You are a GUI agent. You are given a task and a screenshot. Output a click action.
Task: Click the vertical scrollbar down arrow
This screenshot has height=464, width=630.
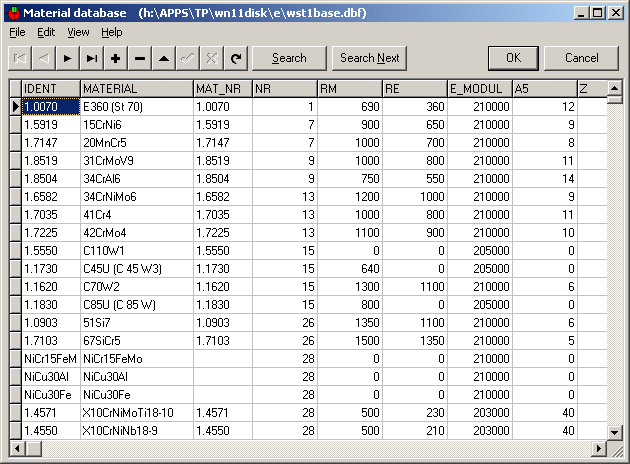[614, 431]
